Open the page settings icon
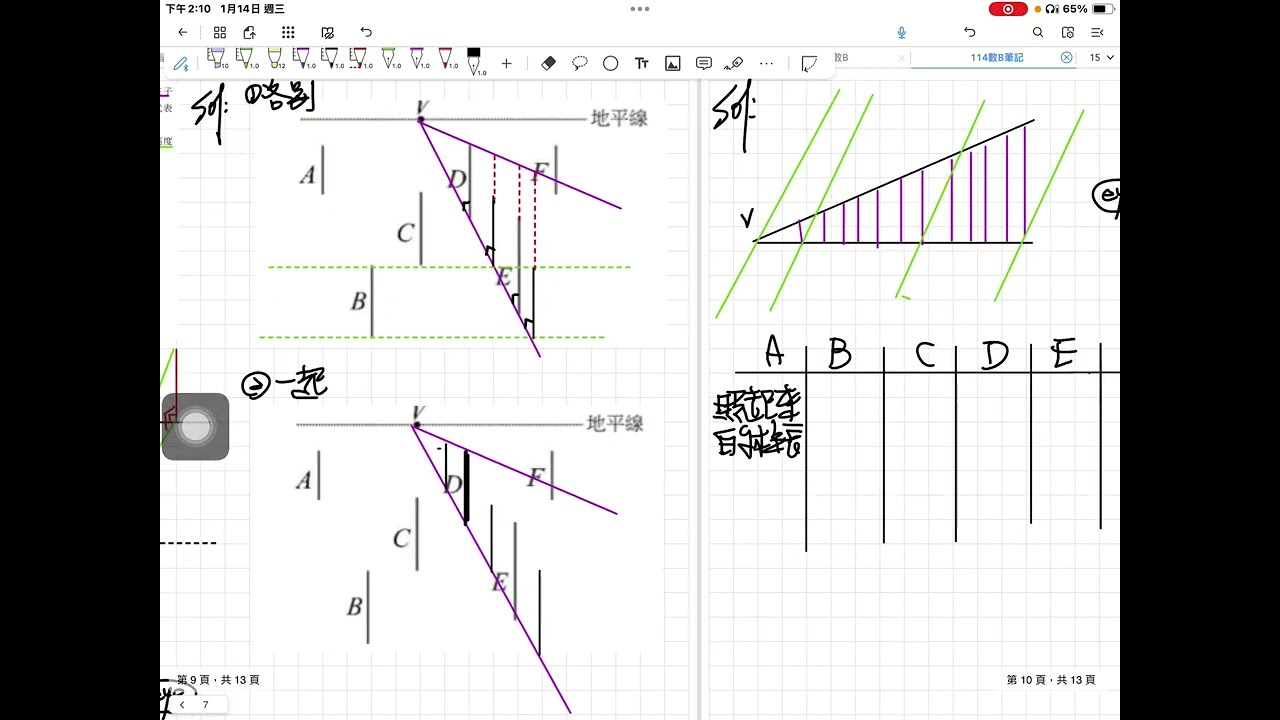The width and height of the screenshot is (1280, 720). click(1068, 32)
